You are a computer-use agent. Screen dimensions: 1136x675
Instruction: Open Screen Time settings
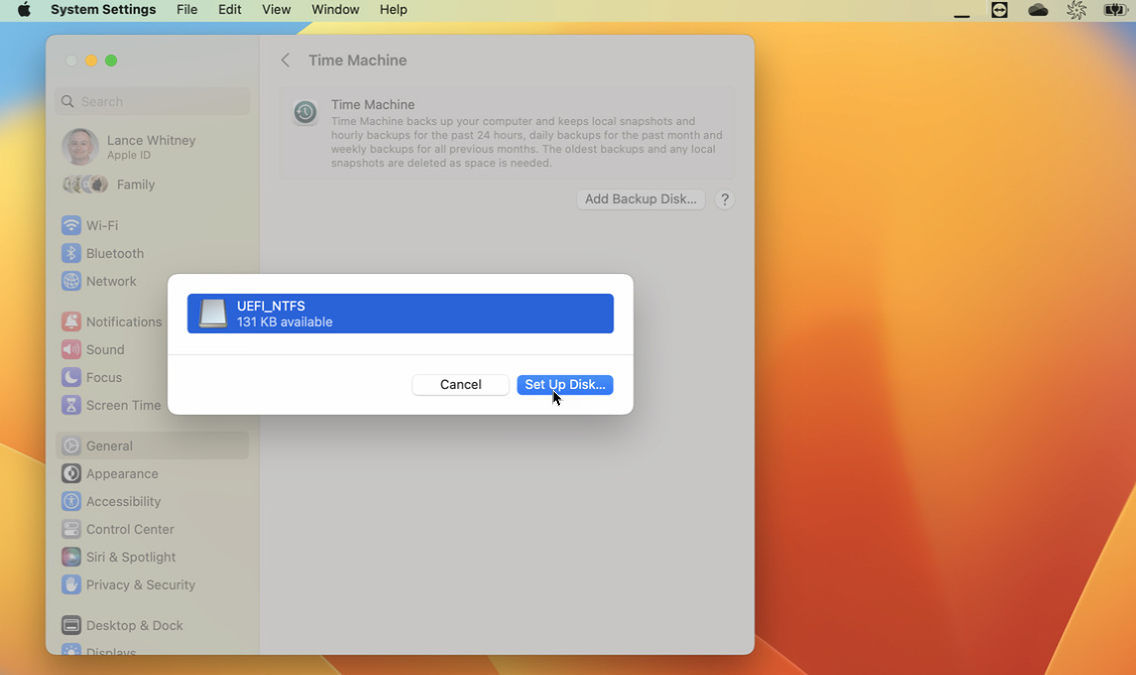point(124,405)
